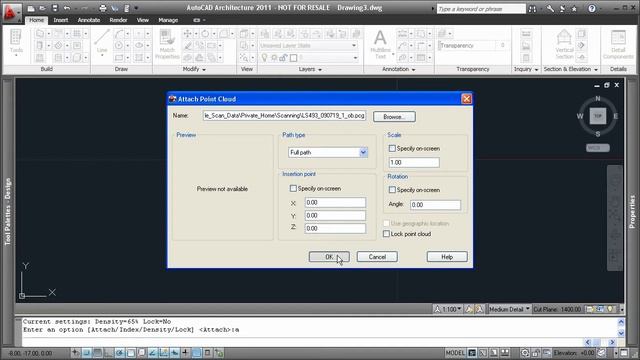Select the Line tool in Draw panel
Screen dimensions: 640x360
click(x=102, y=42)
